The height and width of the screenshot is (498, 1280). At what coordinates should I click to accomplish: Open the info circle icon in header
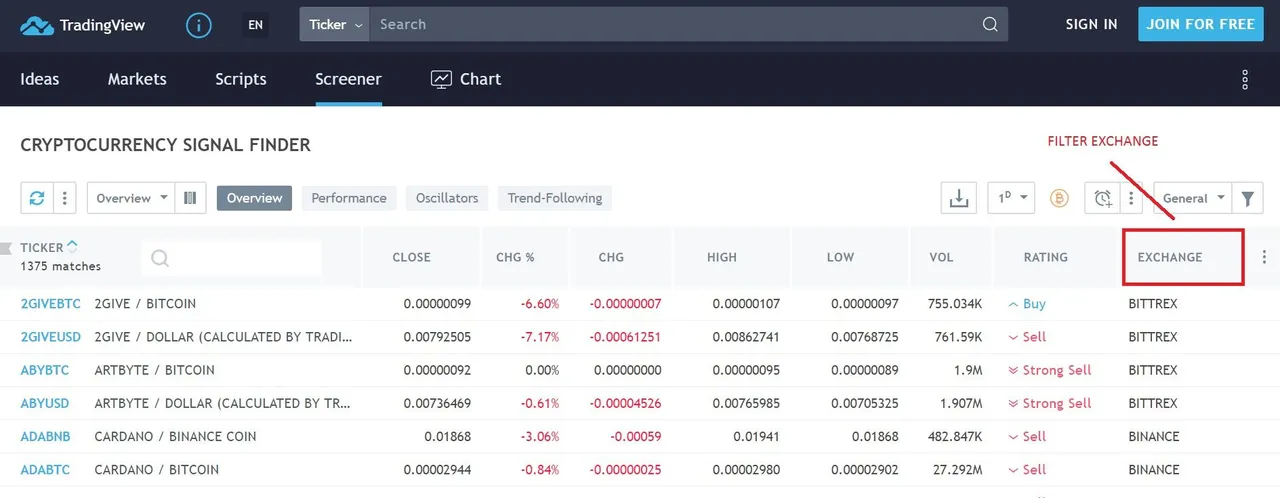tap(199, 25)
